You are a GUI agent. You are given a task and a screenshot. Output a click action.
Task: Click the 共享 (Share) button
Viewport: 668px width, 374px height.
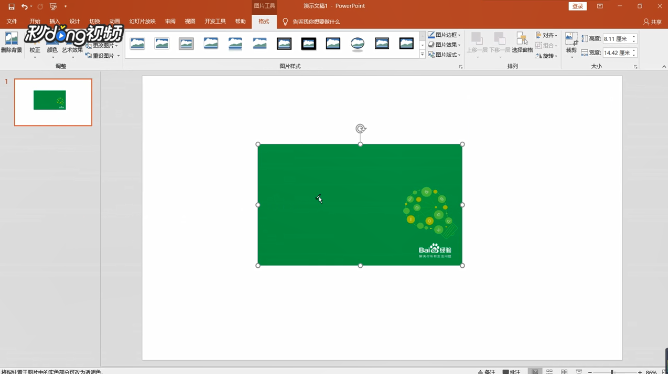click(652, 22)
